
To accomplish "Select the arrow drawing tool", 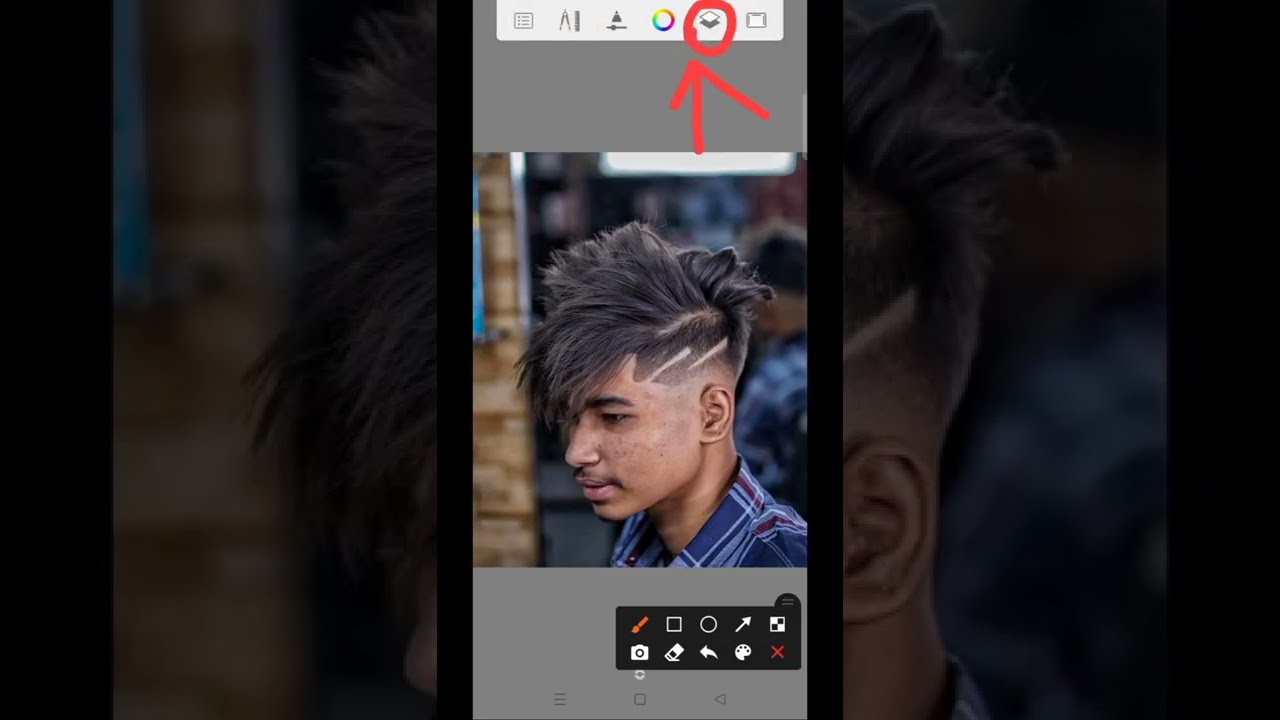I will [x=743, y=625].
